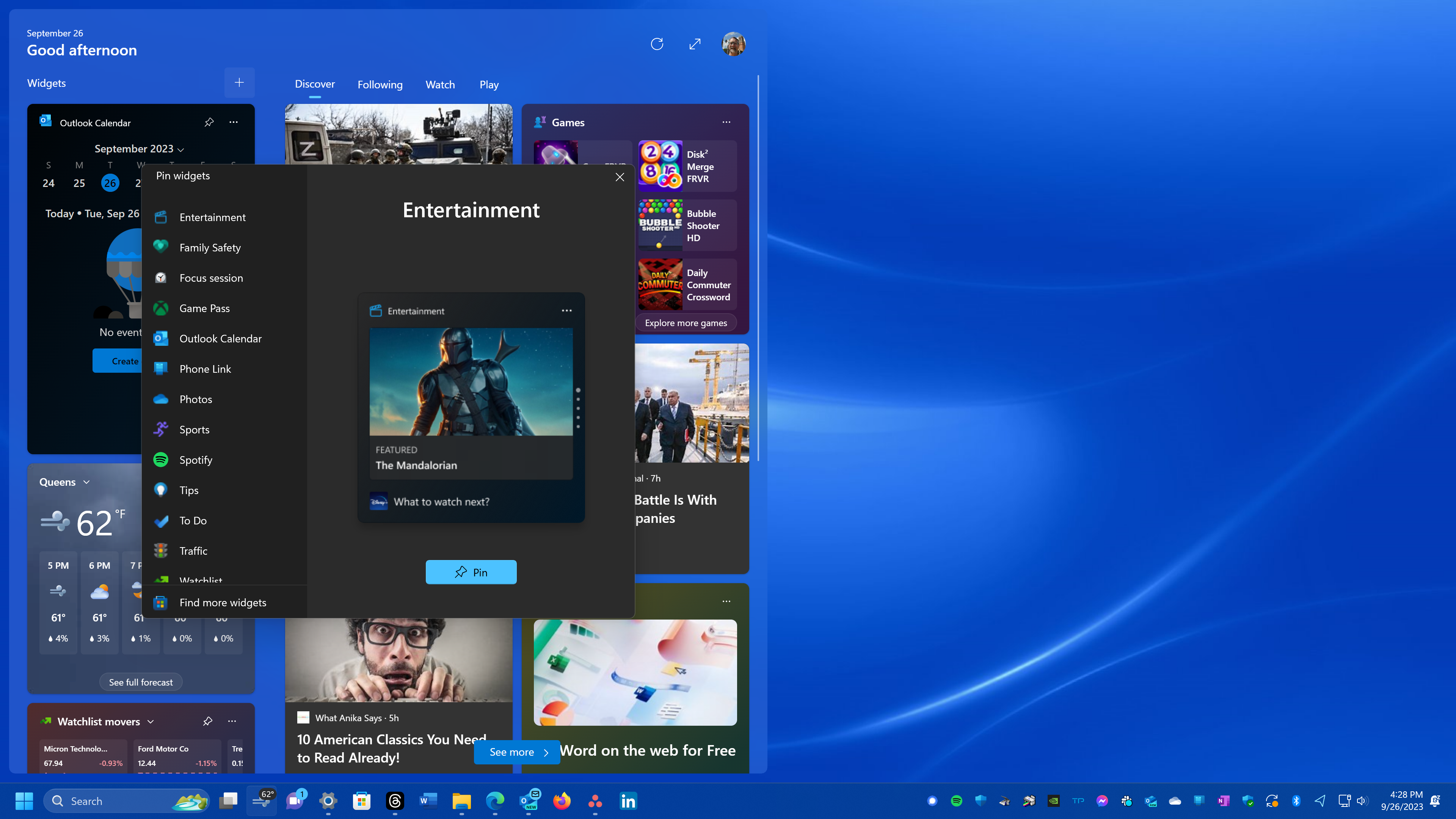Open the Games widget options menu
Screen dimensions: 1456x819
coord(726,122)
